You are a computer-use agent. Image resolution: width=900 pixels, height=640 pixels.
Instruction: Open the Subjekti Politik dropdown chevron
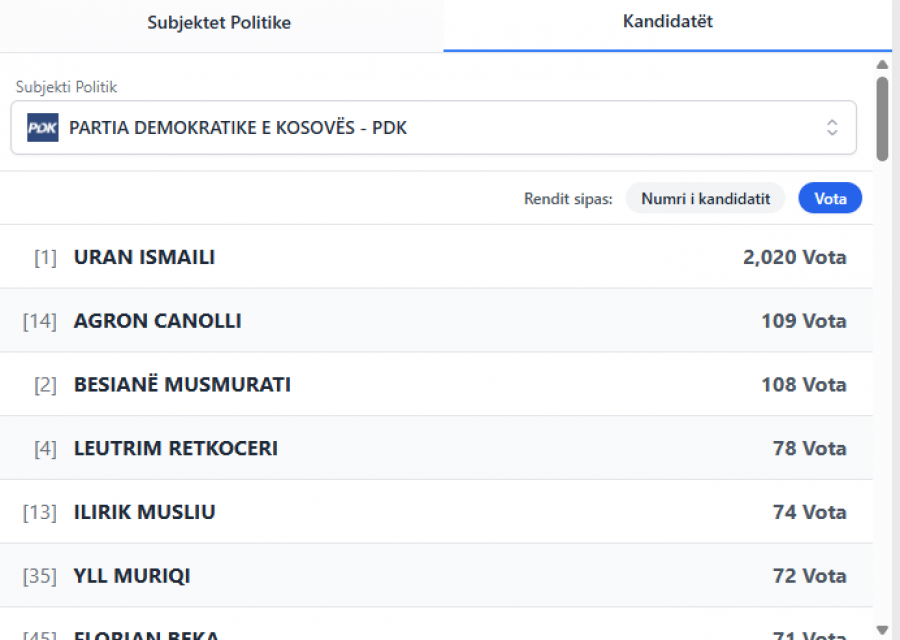click(x=831, y=128)
